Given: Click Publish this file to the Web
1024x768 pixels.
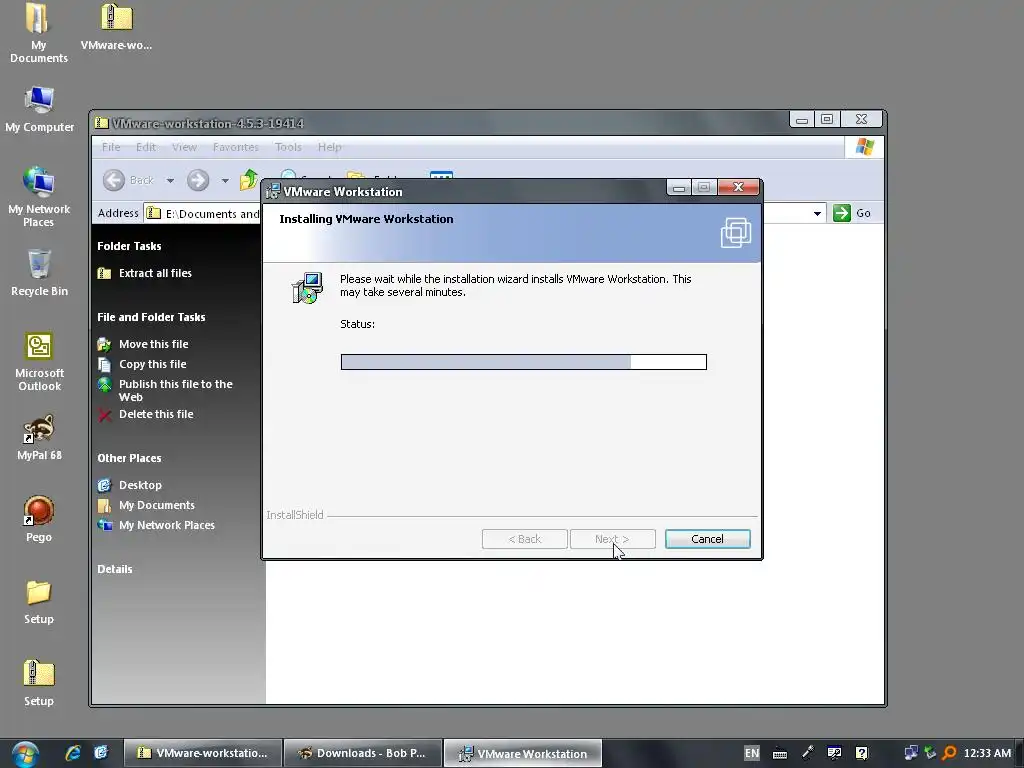Looking at the screenshot, I should [176, 391].
